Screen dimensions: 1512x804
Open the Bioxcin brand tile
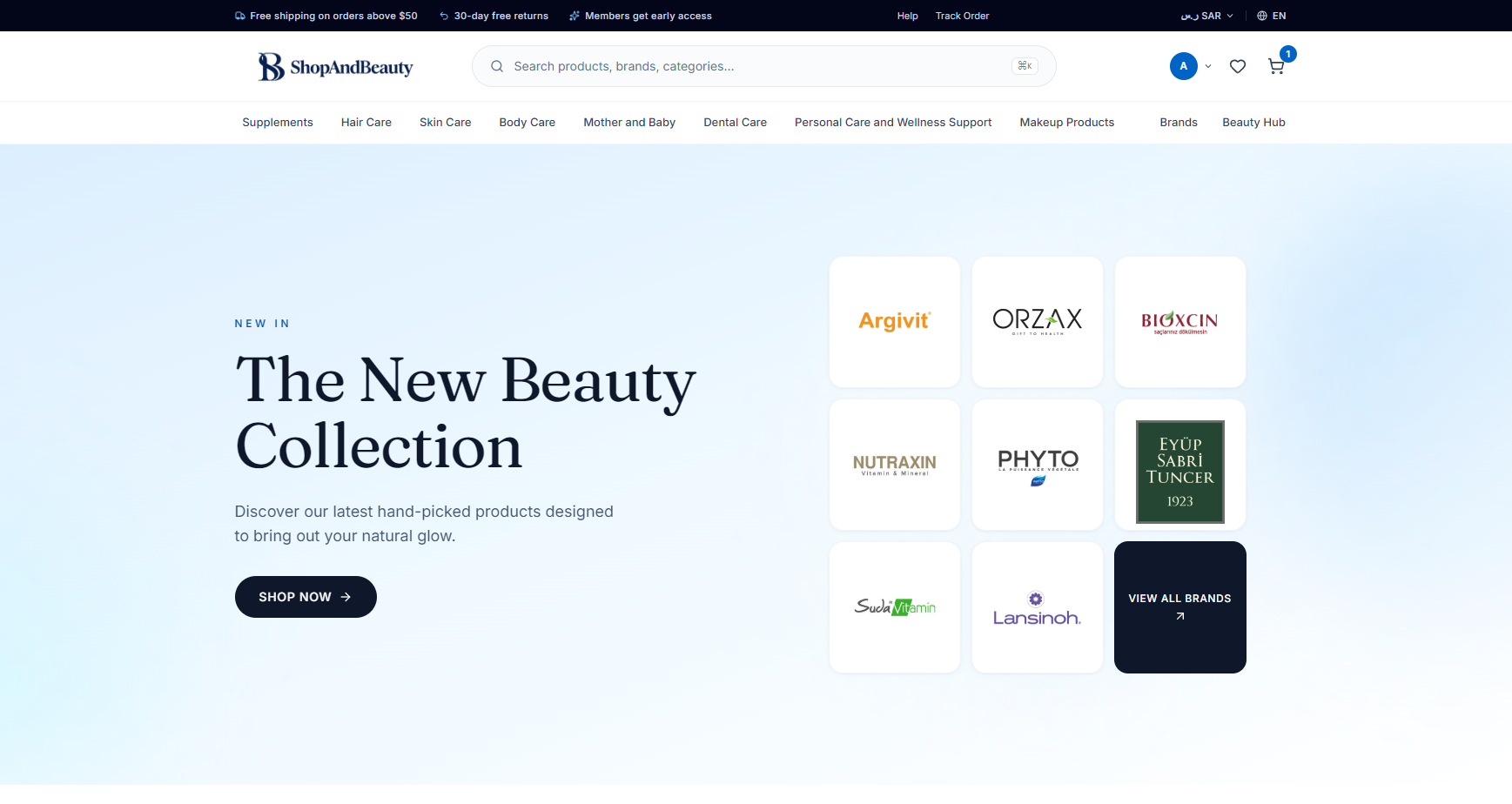1180,322
